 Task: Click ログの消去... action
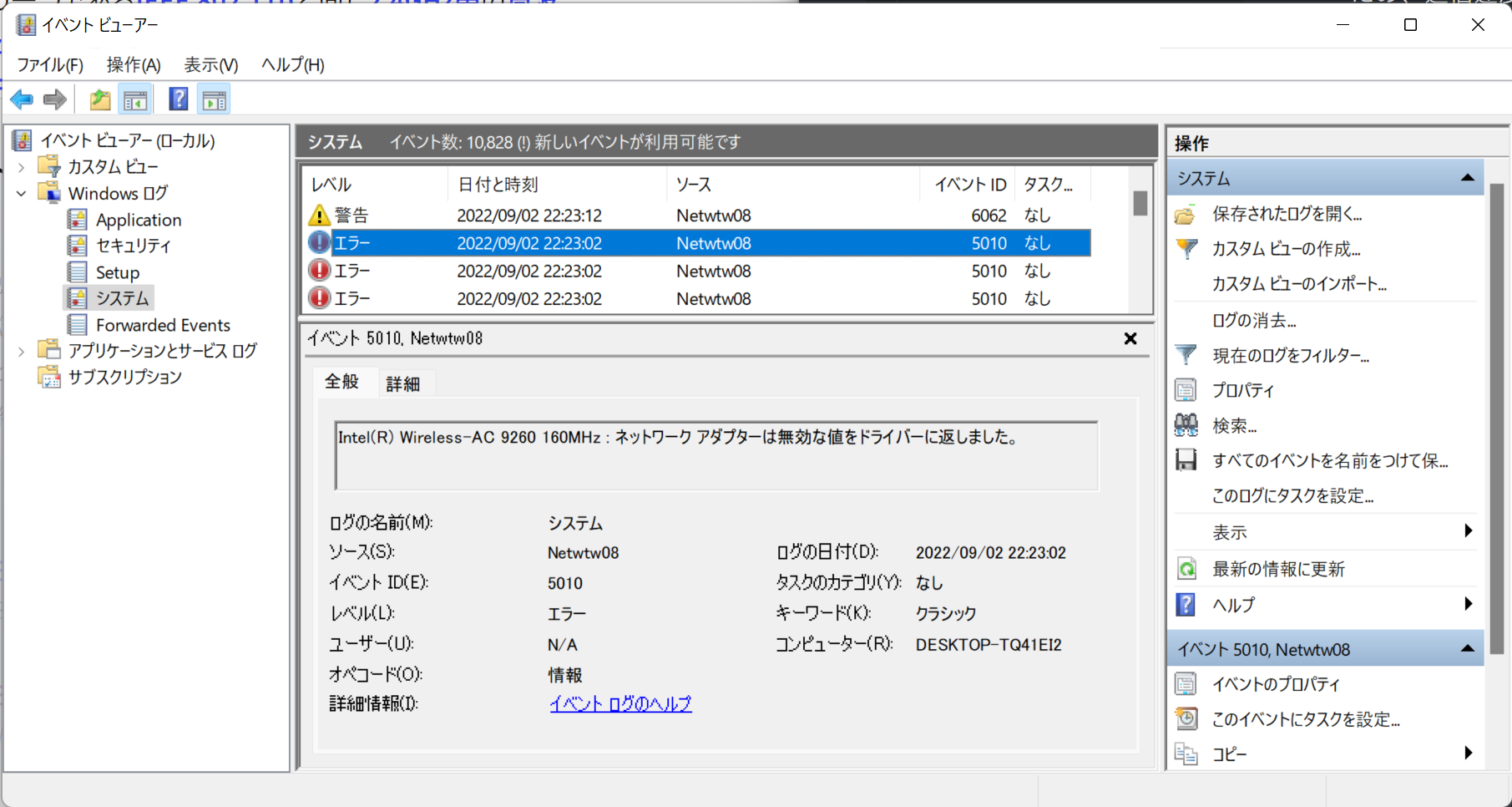click(x=1254, y=320)
